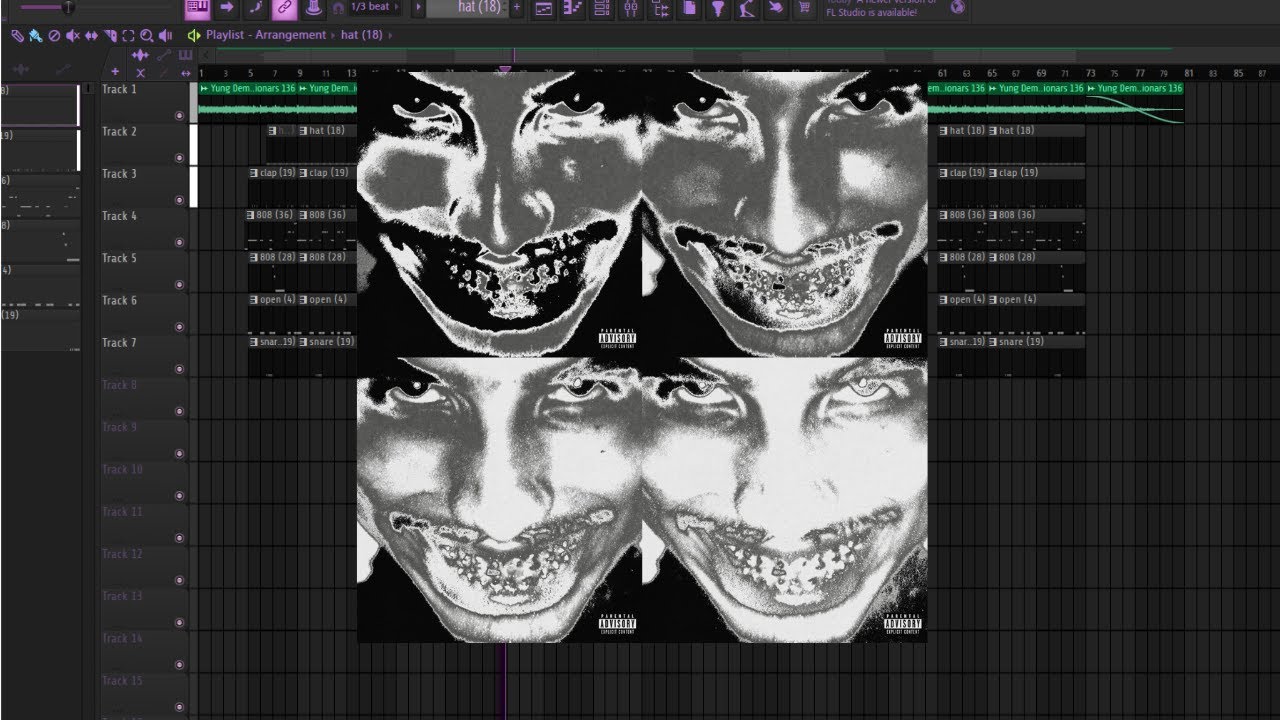Open the Piano roll icon
Viewport: 1280px width, 720px height.
[x=573, y=8]
